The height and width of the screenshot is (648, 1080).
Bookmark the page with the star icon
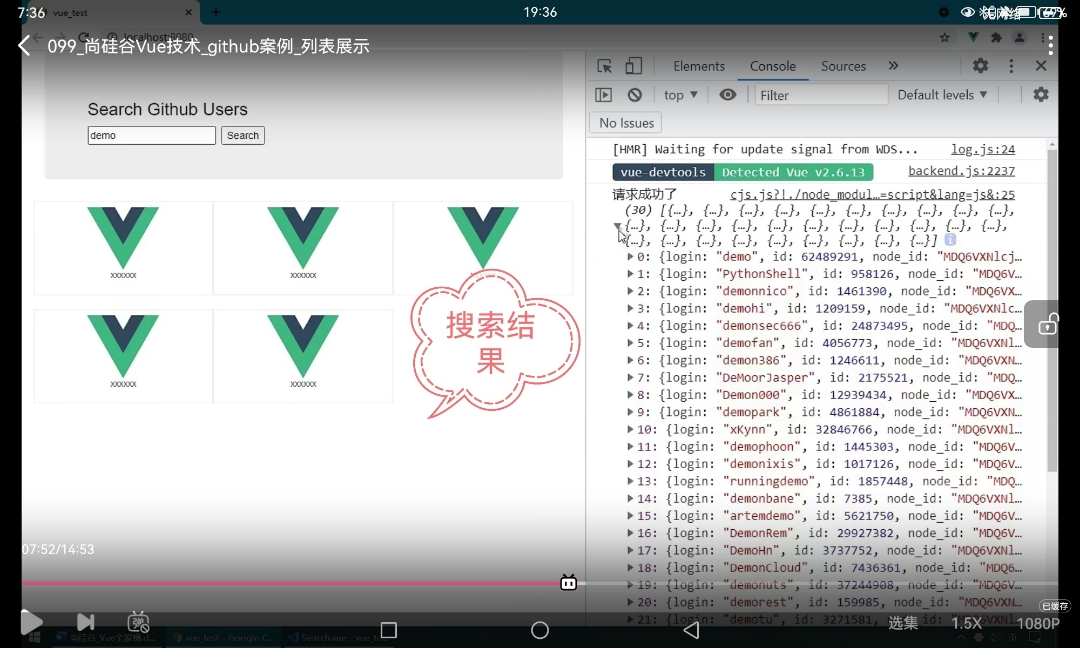click(944, 38)
